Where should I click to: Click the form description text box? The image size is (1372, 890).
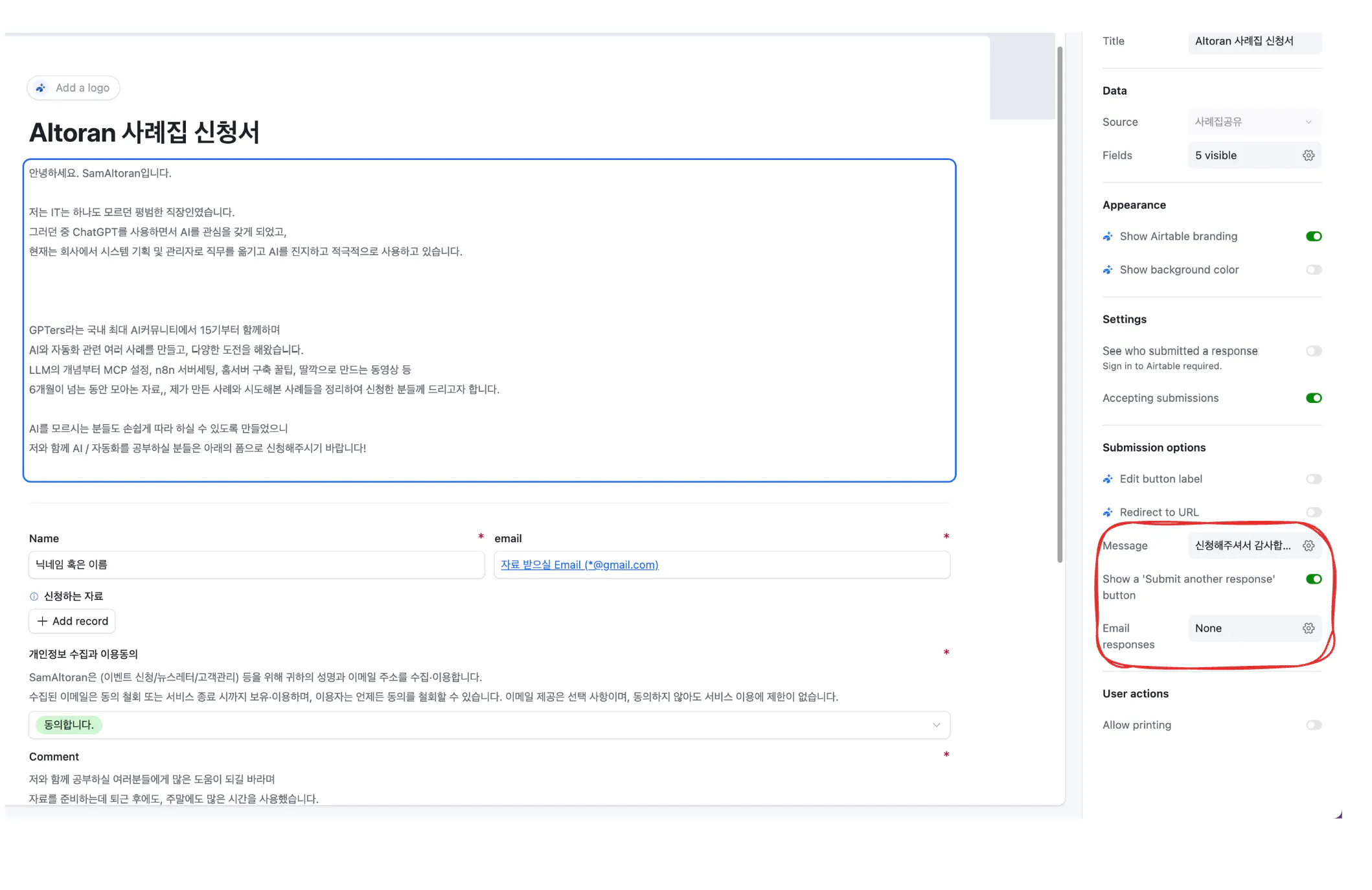point(489,320)
